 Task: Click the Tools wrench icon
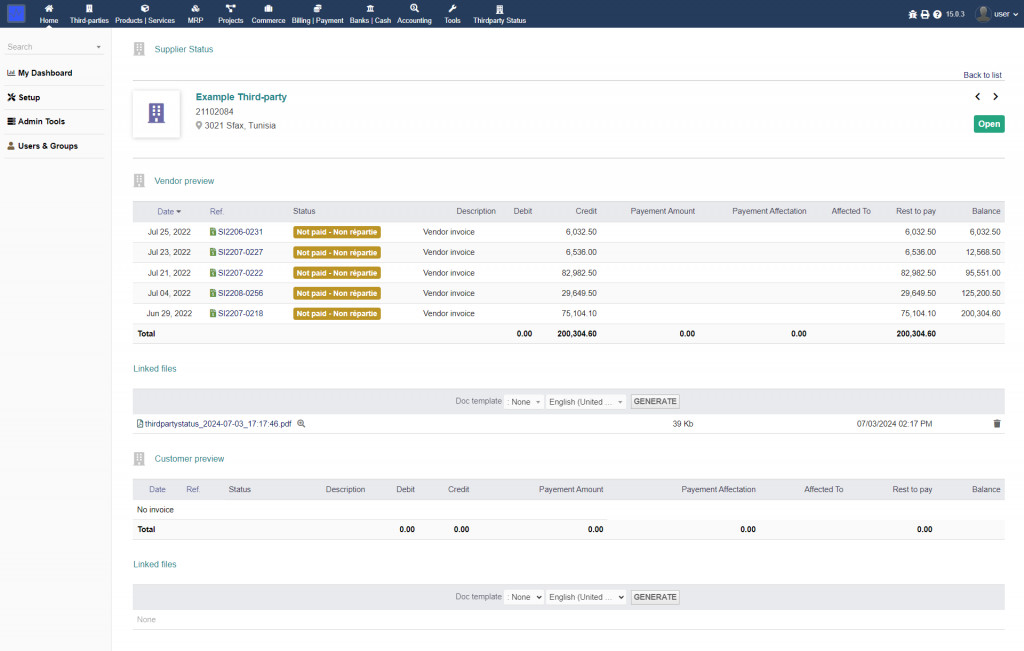click(452, 9)
